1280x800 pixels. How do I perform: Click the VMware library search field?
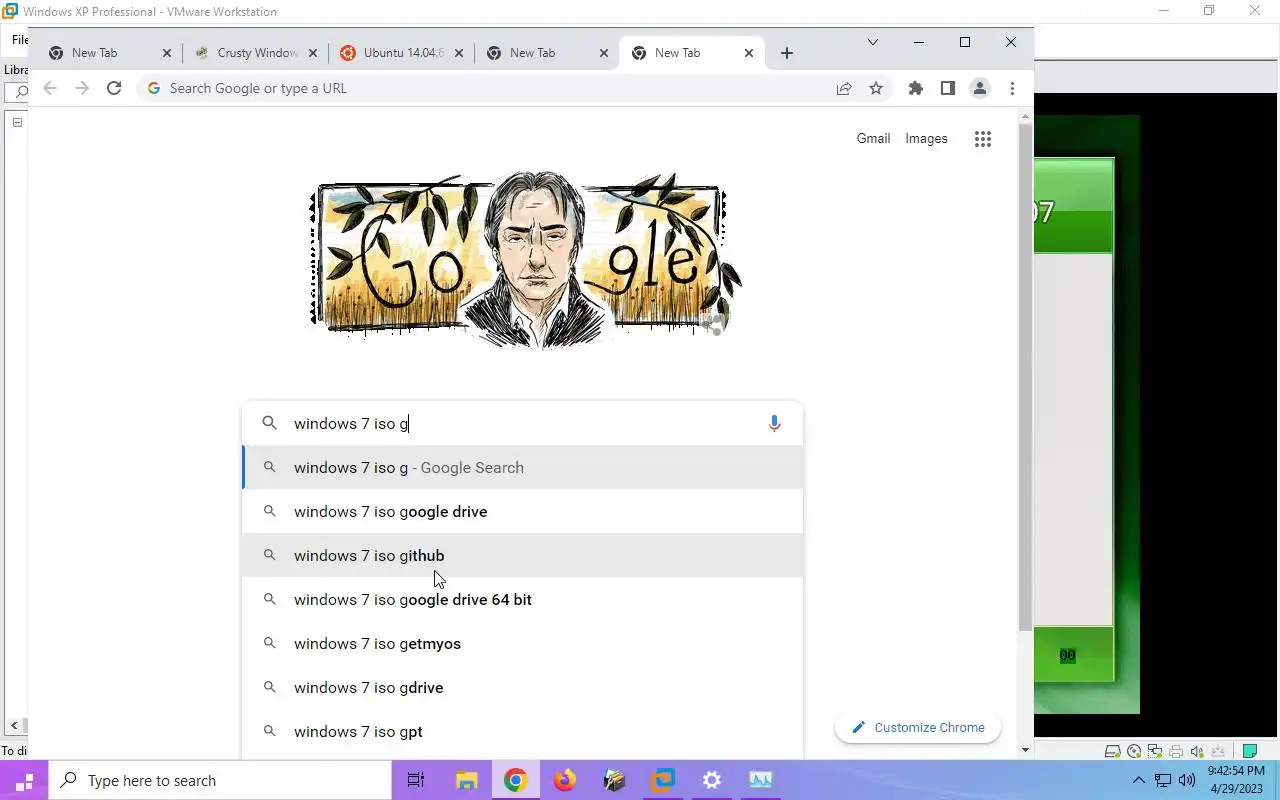click(x=17, y=92)
